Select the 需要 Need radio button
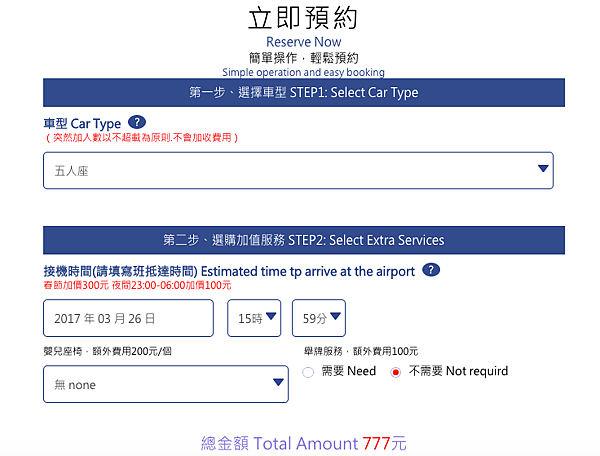 pos(308,372)
